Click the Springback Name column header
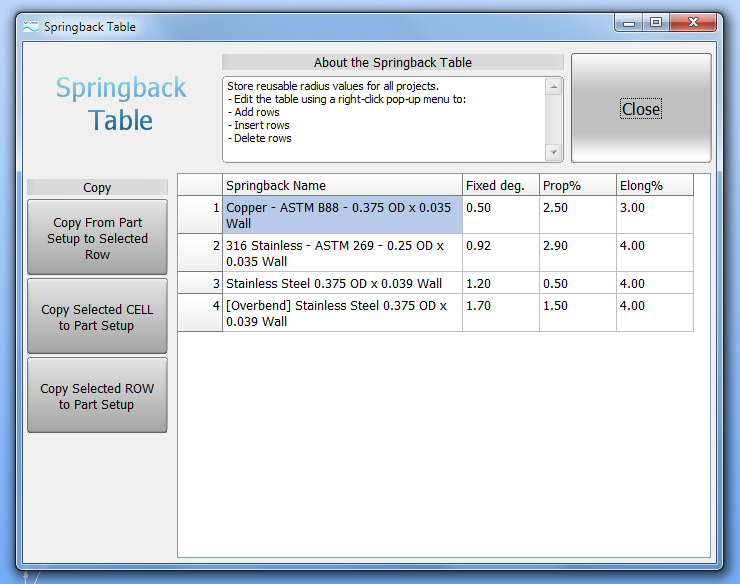 (x=342, y=185)
